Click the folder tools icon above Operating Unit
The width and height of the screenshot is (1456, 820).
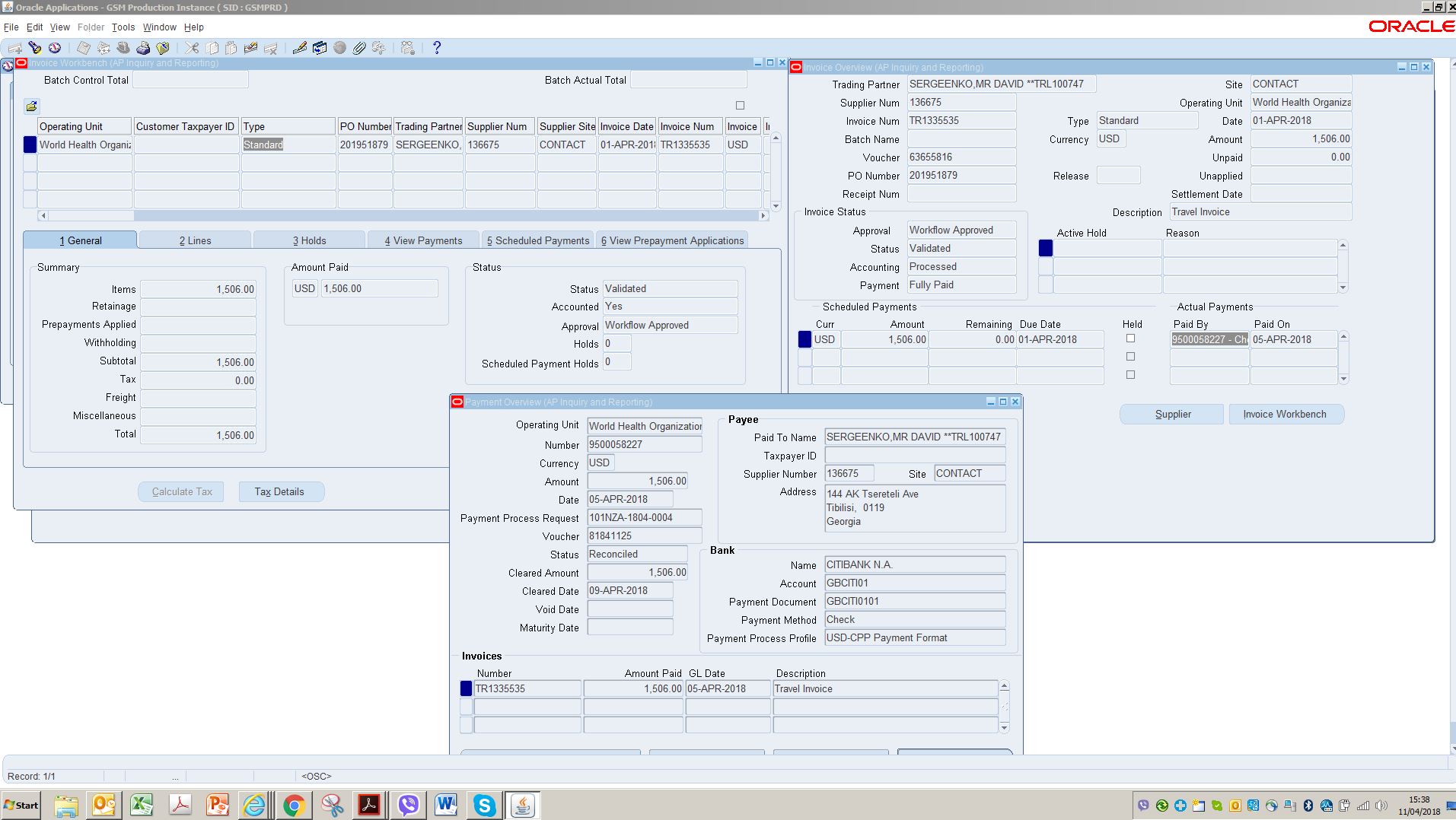tap(31, 106)
